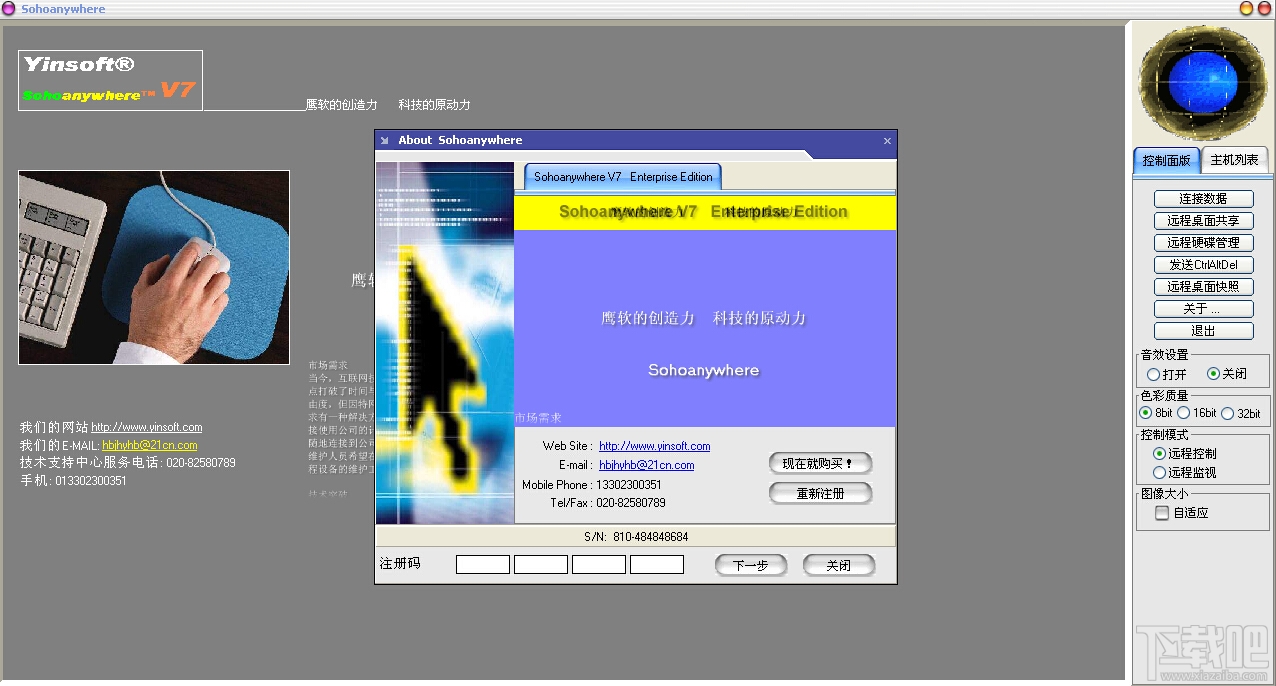Send CtrlAltDel via 发送CtrlAltDel button
This screenshot has width=1276, height=686.
coord(1203,265)
